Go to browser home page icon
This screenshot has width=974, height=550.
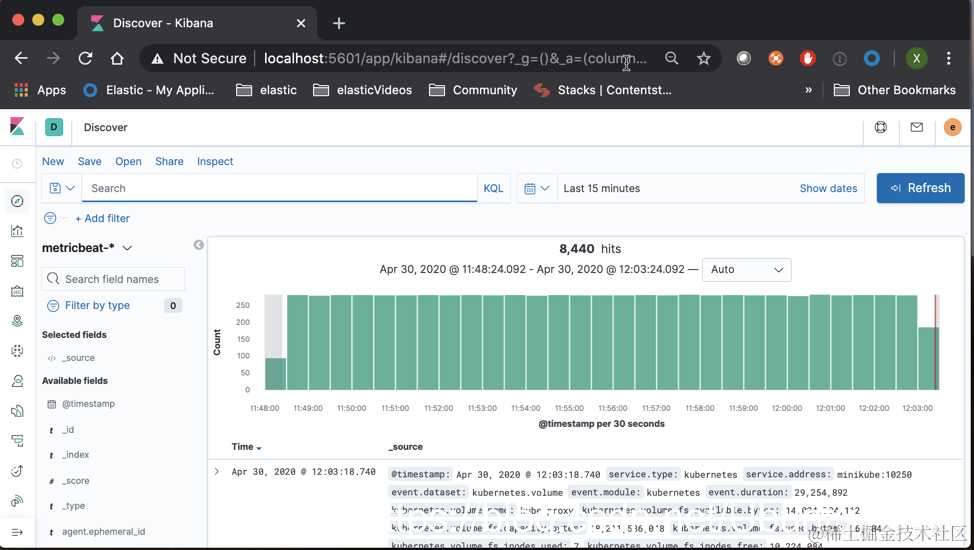[117, 58]
